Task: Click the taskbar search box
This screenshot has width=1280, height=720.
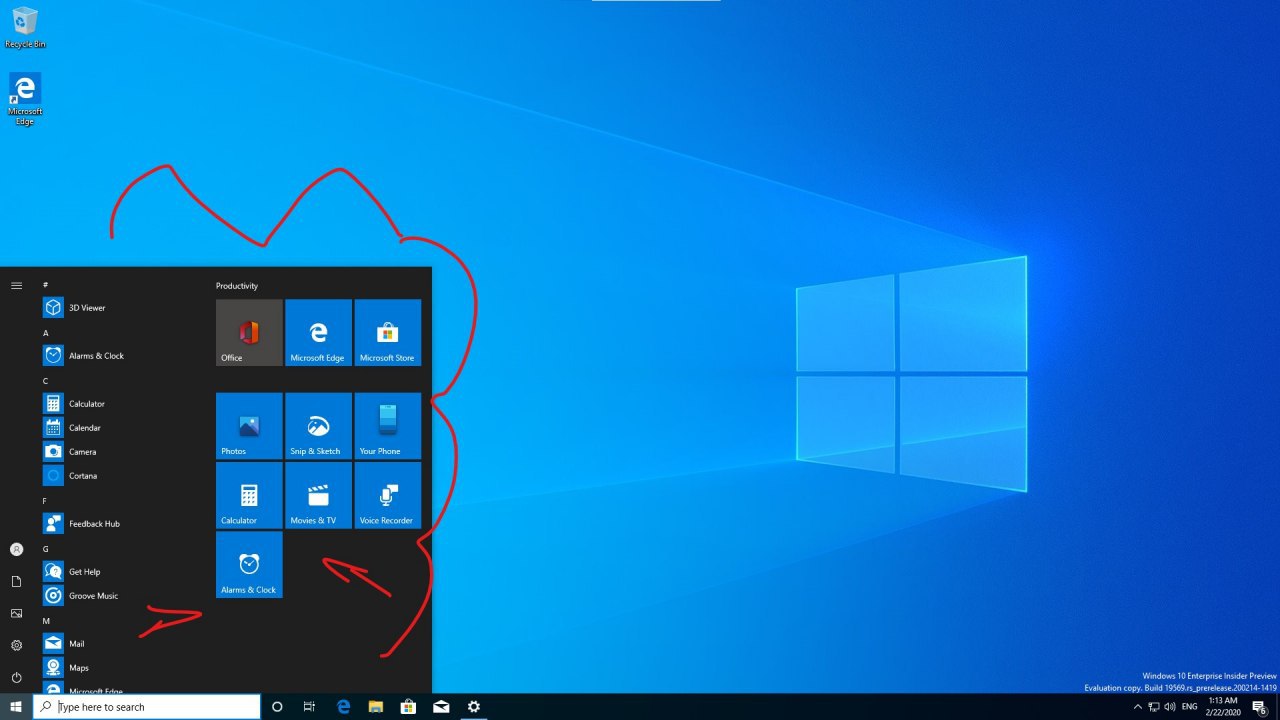Action: click(x=147, y=707)
